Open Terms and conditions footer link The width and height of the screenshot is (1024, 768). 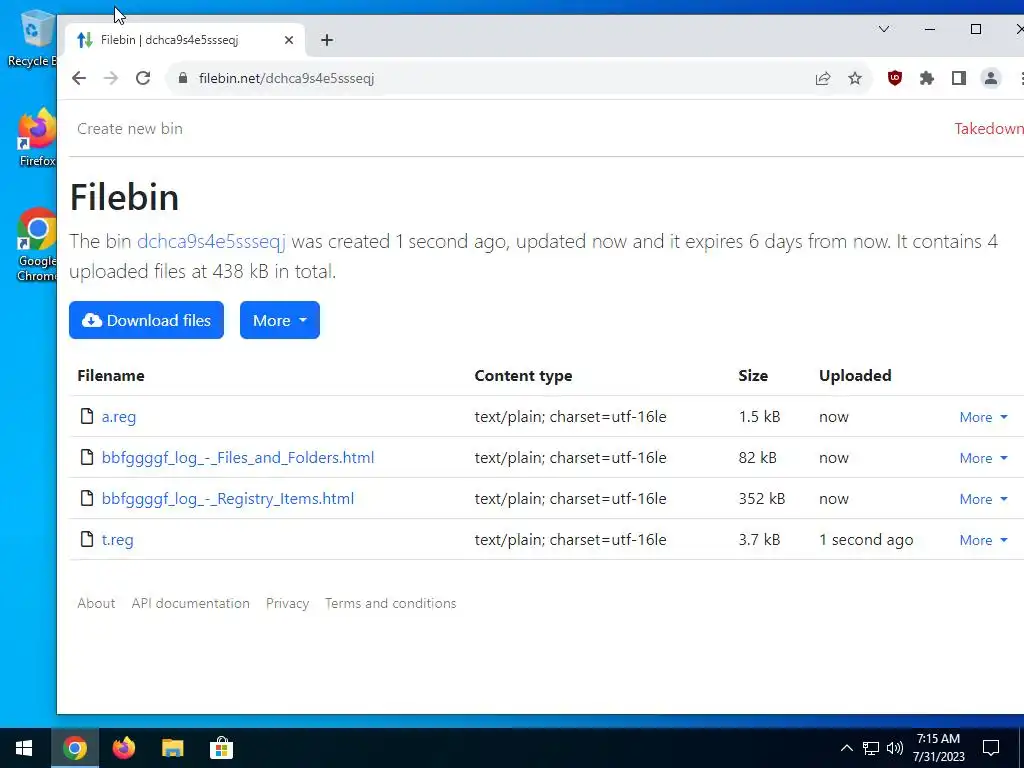391,603
